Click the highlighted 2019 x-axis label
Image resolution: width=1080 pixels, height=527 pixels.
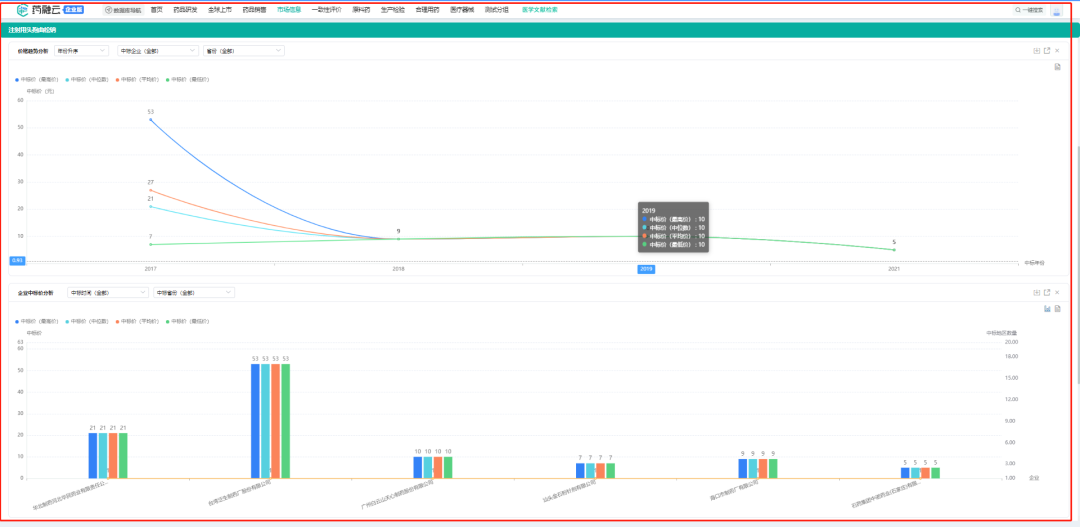click(x=646, y=269)
